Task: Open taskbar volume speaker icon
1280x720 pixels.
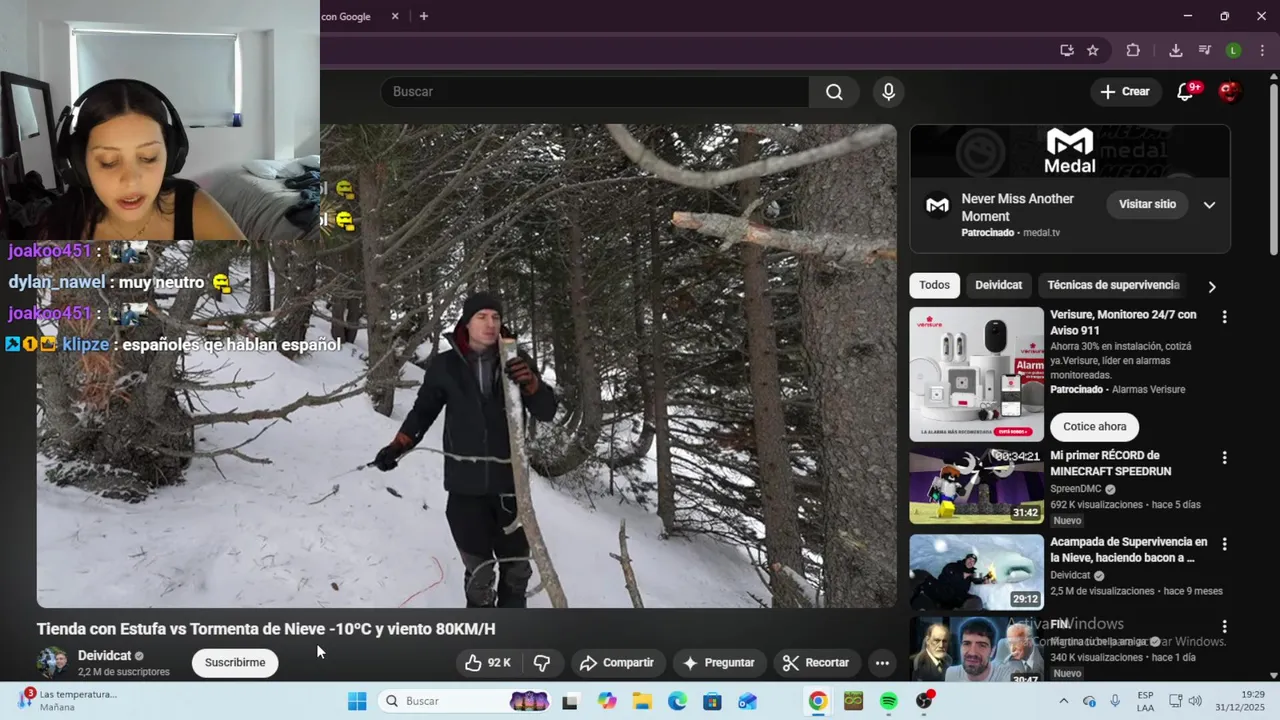Action: pos(1195,701)
